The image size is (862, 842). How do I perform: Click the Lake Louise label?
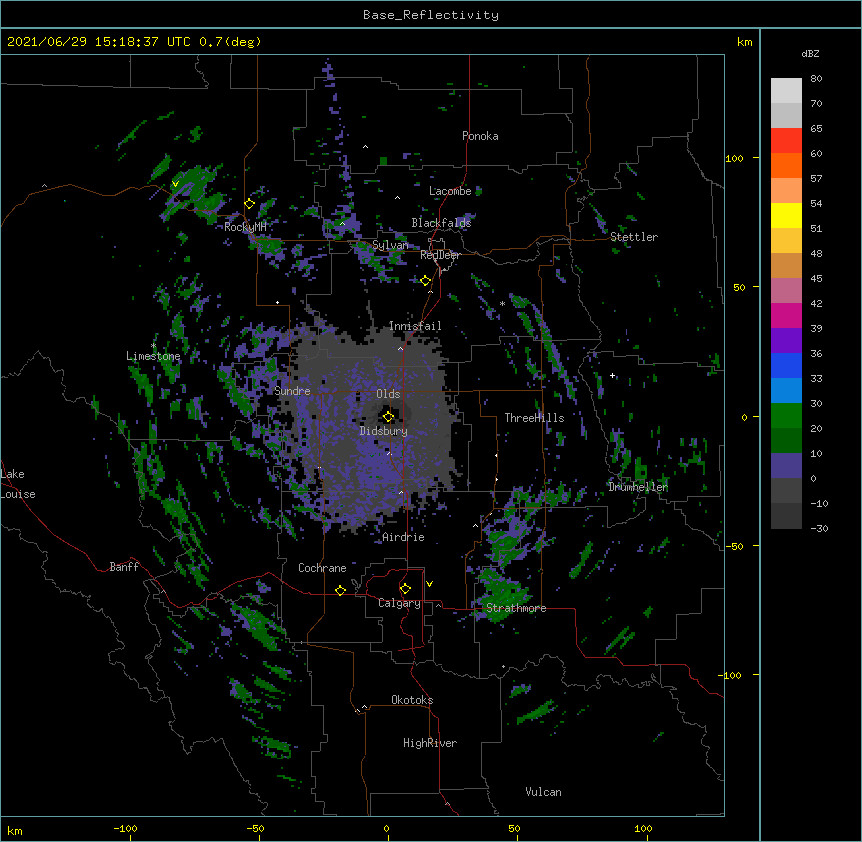click(x=18, y=484)
